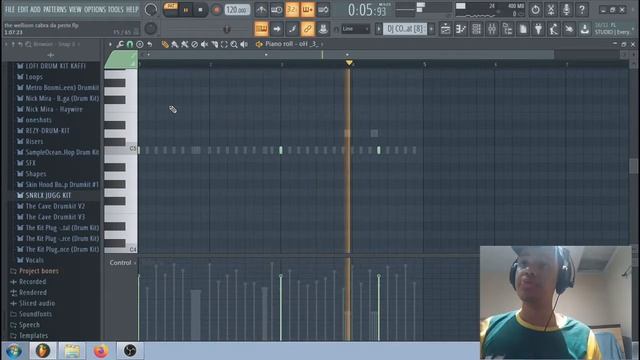The image size is (640, 360).
Task: Open the Plugin picker plug icon
Action: (538, 29)
